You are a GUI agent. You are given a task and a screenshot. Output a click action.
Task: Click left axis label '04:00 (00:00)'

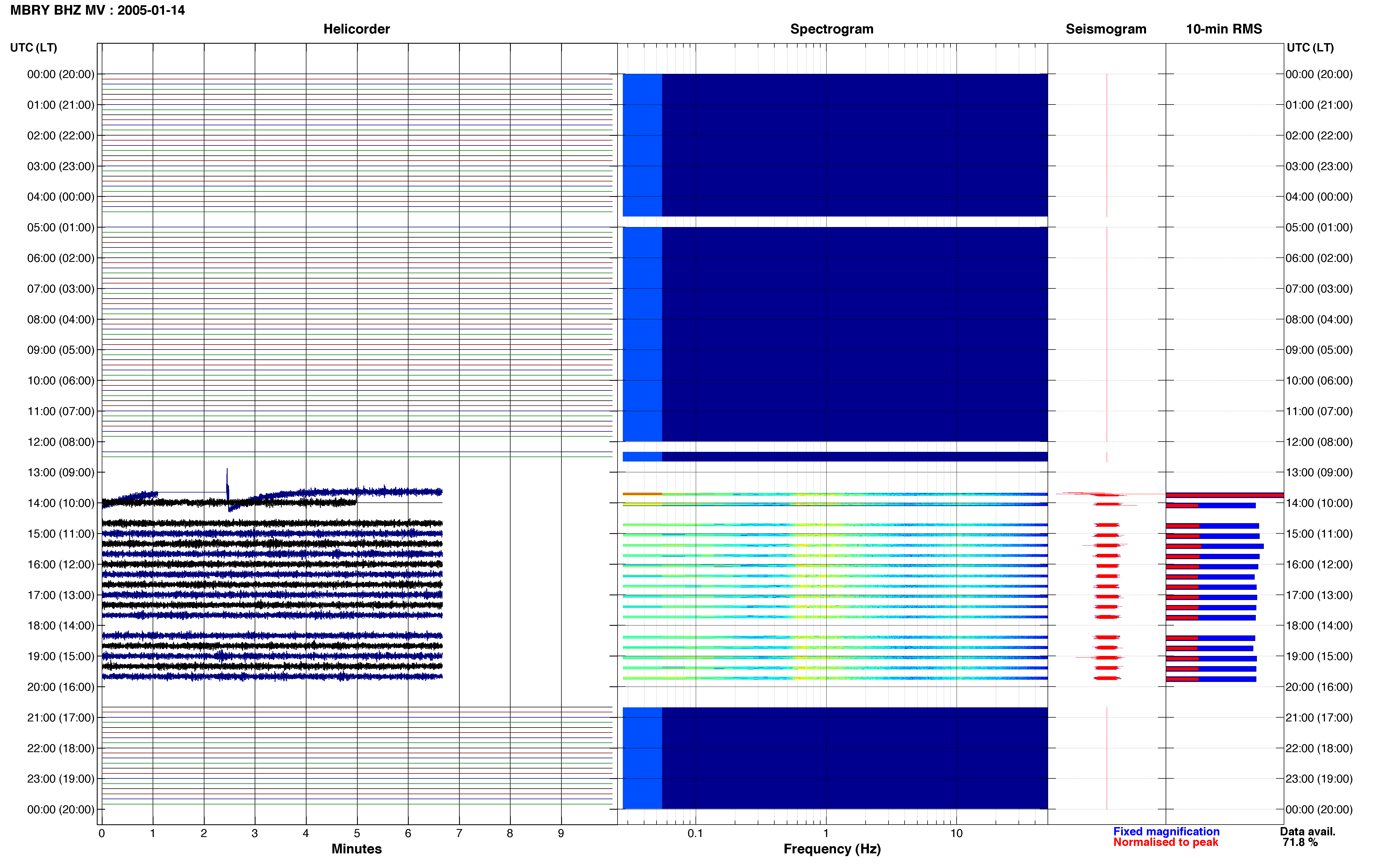[60, 197]
